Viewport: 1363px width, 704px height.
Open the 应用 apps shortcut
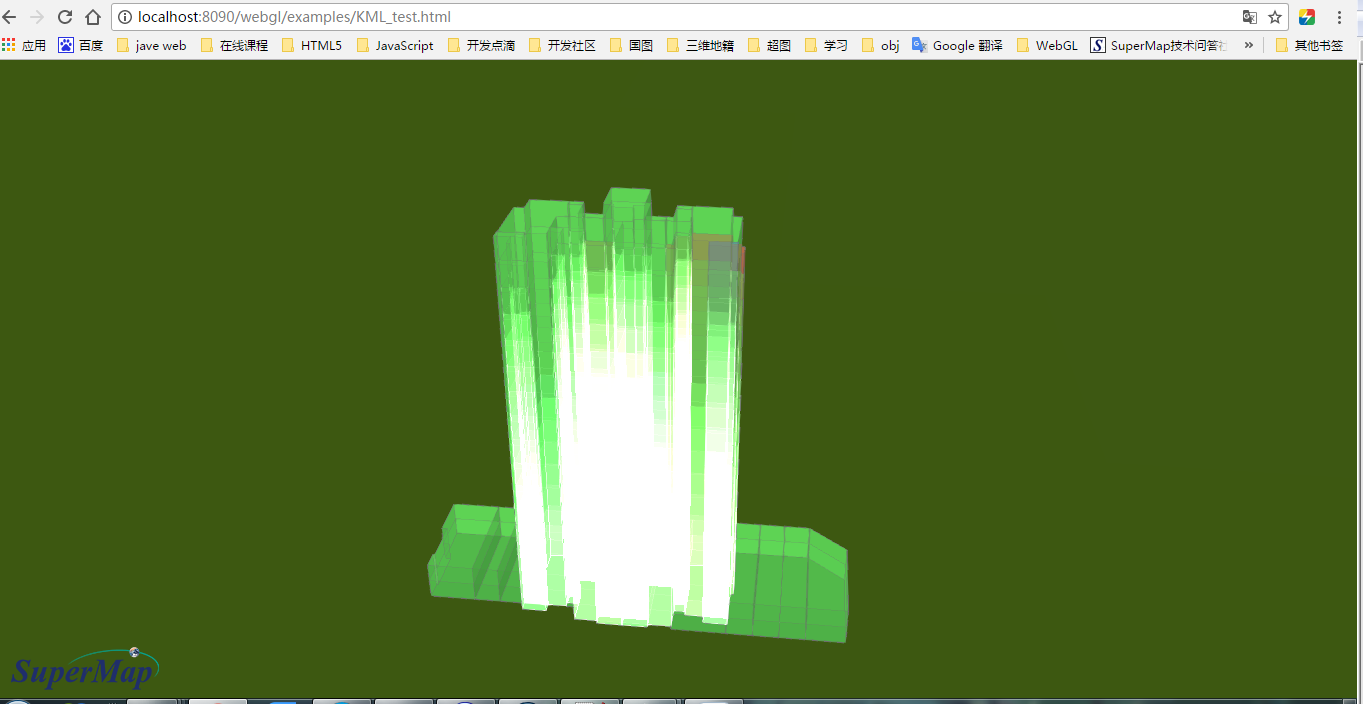(x=24, y=45)
